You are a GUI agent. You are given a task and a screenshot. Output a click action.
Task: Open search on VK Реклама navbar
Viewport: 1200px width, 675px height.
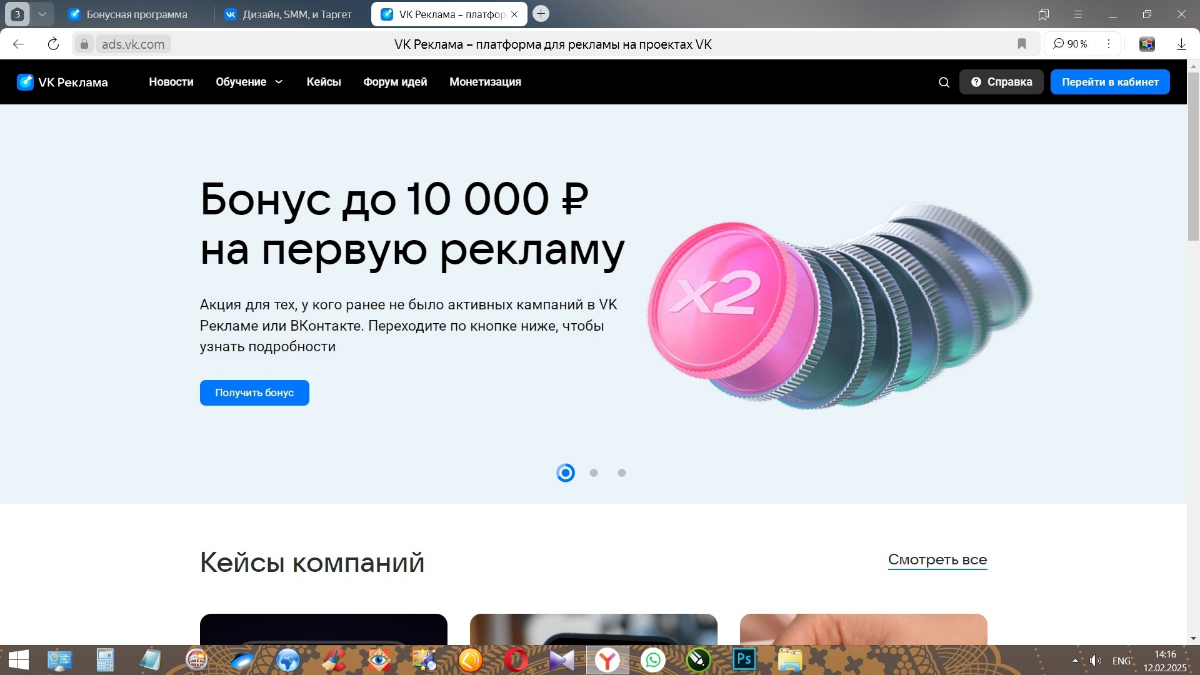click(x=943, y=82)
